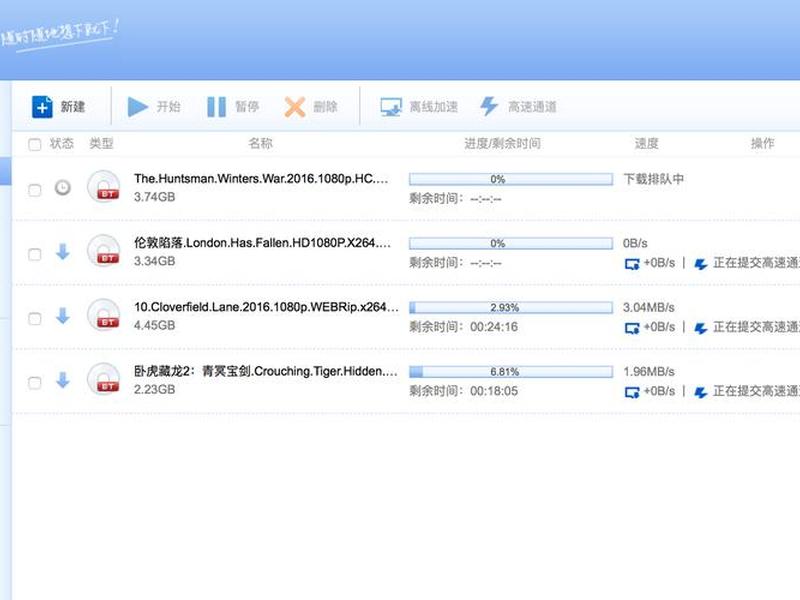Viewport: 800px width, 600px height.
Task: Check the box for 10.Cloverfield.Lane
Action: 35,319
